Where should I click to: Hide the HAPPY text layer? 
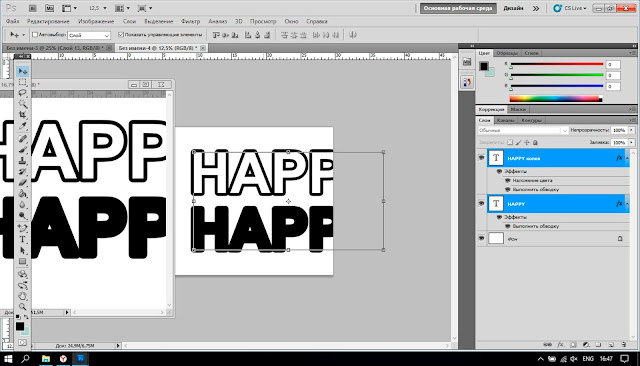pos(481,203)
